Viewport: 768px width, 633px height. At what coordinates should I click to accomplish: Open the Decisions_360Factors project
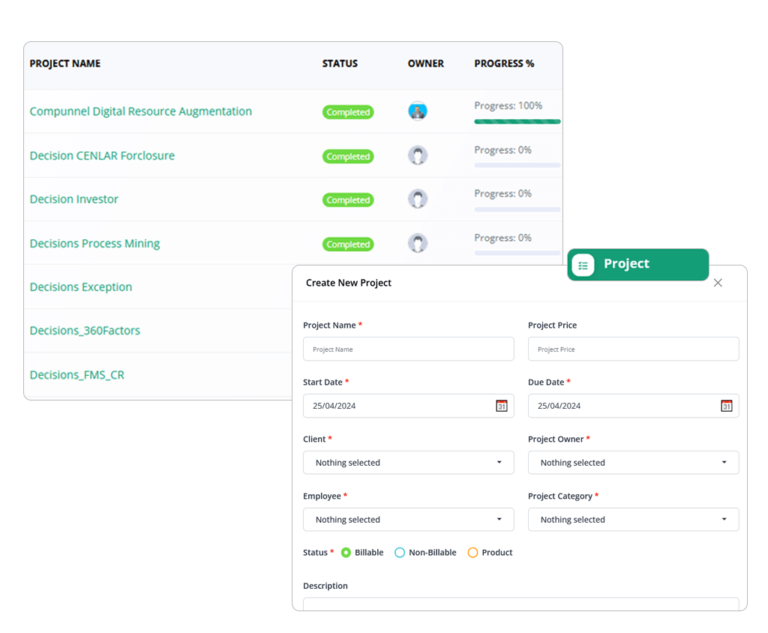pos(85,331)
